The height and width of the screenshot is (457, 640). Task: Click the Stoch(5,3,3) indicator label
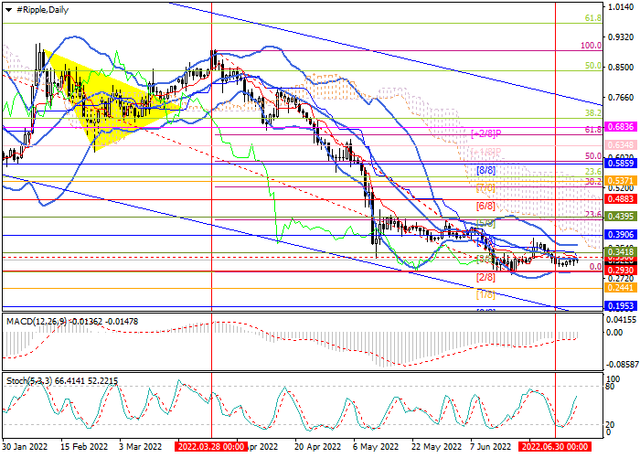coord(30,382)
